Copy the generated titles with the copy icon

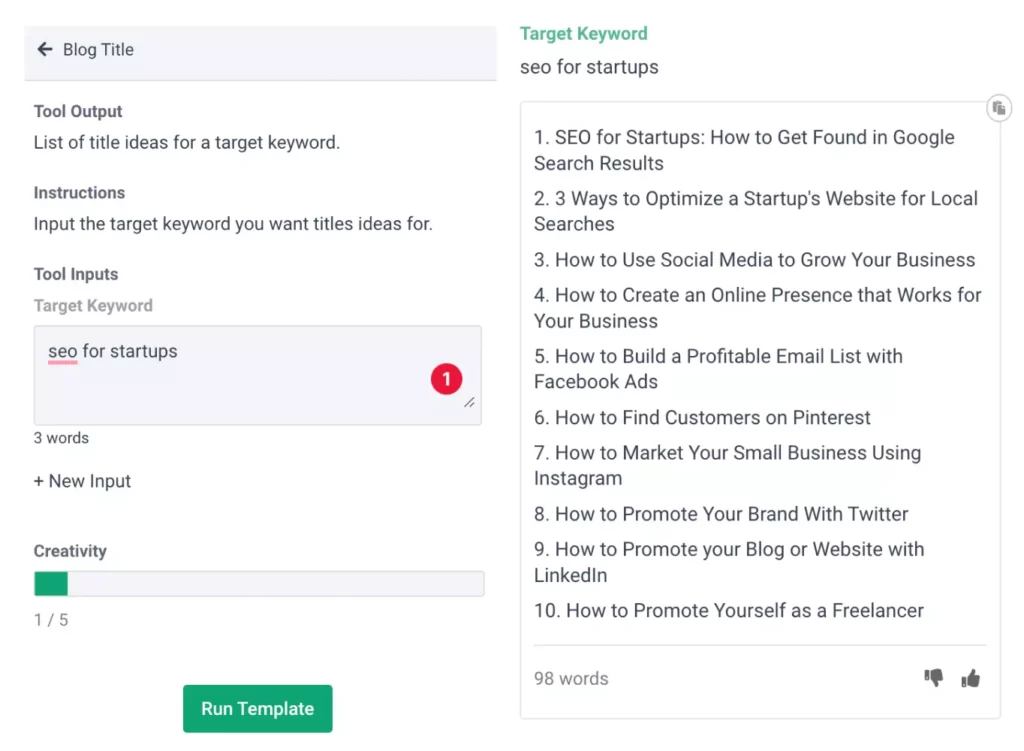(998, 109)
